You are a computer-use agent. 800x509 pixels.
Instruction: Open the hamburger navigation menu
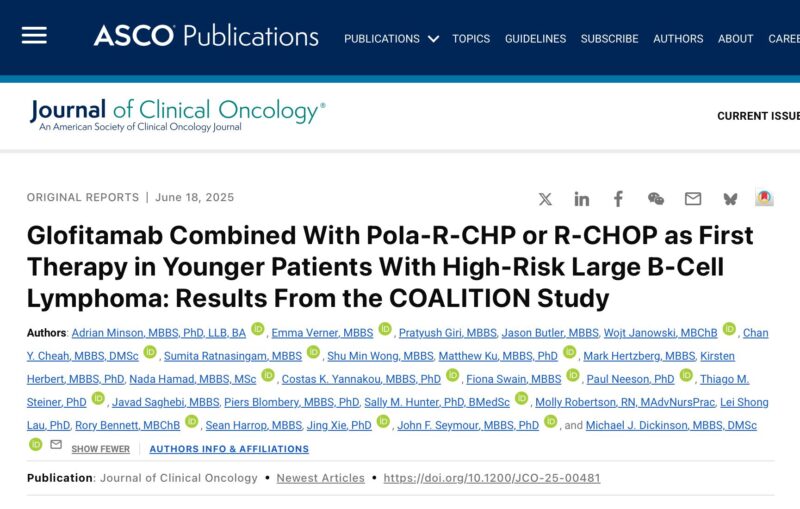coord(34,36)
